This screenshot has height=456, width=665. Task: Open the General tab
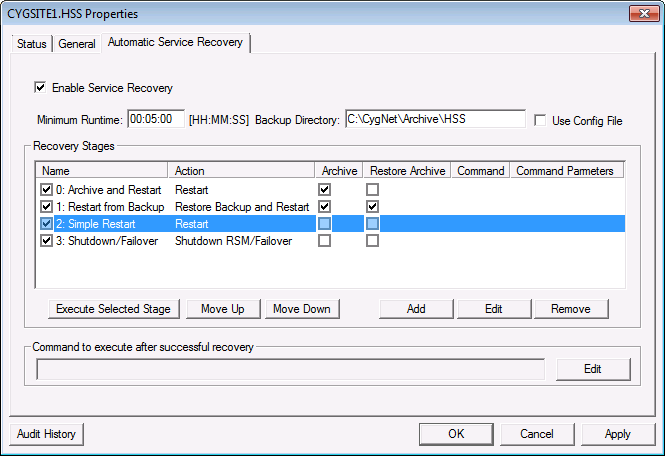click(x=77, y=44)
